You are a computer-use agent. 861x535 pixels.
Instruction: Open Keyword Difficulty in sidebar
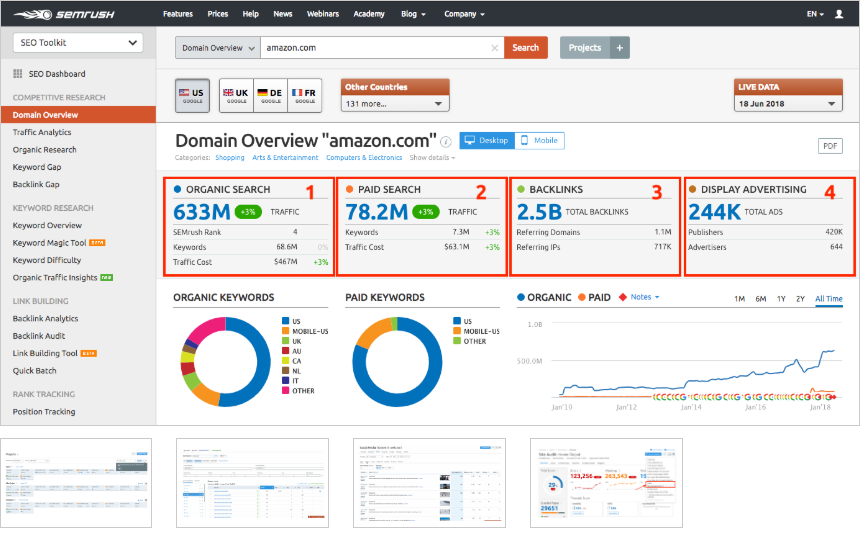point(47,260)
